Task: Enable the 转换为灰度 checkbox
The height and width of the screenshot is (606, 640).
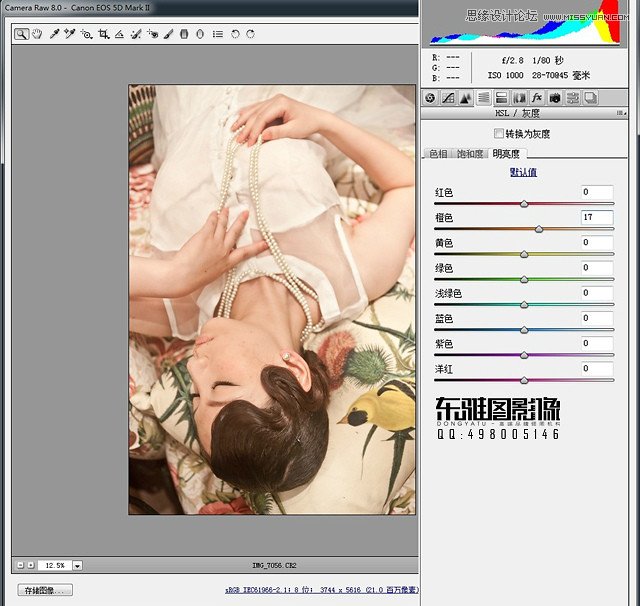Action: 499,133
